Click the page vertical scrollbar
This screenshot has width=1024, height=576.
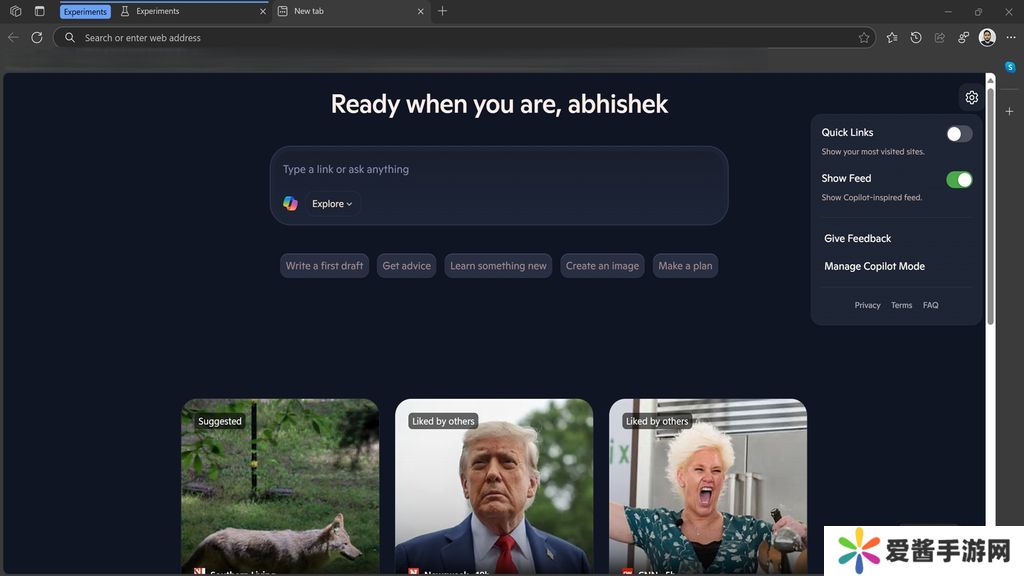991,200
